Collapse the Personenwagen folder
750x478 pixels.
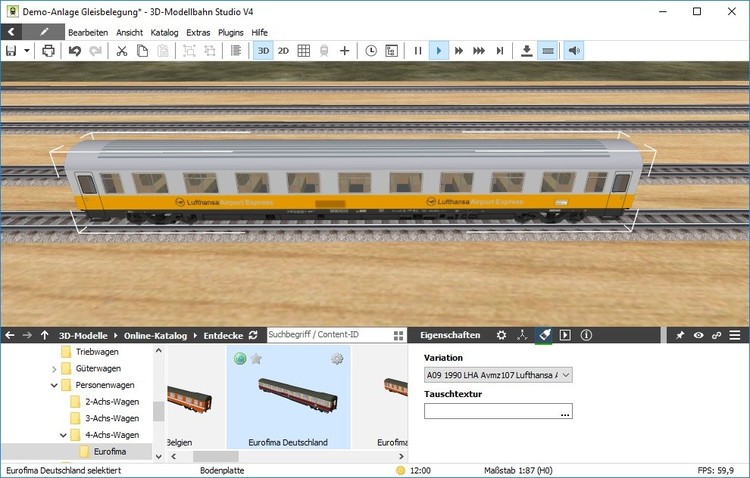[x=54, y=385]
